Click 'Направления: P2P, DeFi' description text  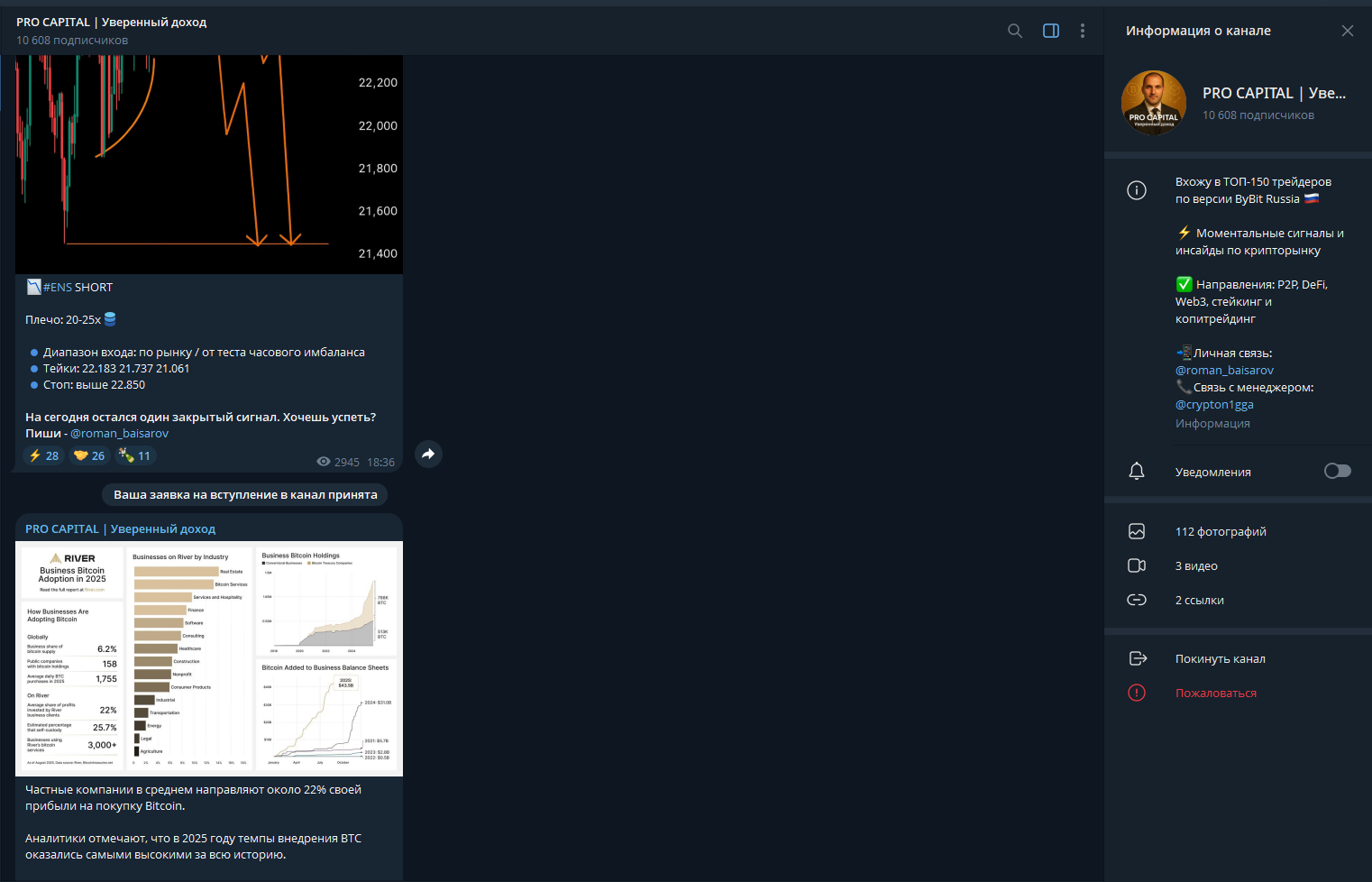(x=1251, y=301)
